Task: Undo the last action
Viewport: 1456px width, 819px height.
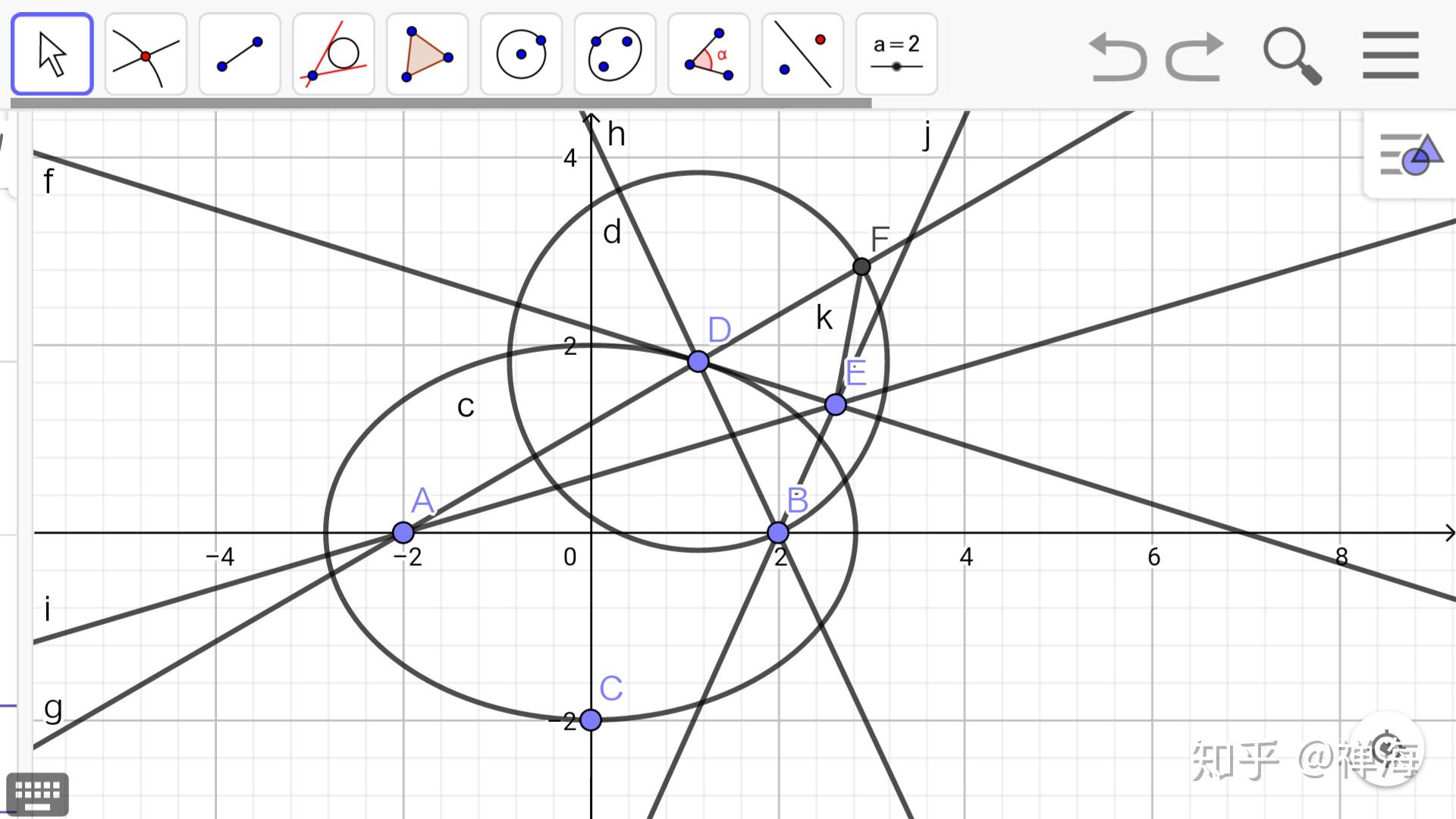Action: click(1117, 57)
